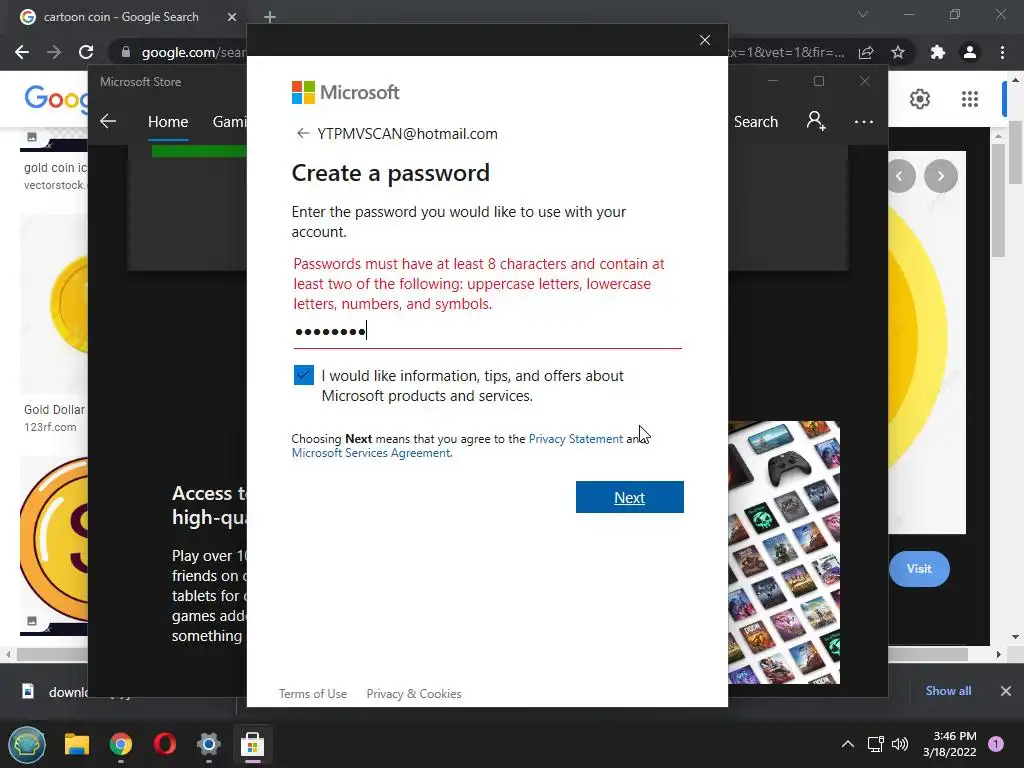Click the Xbox games collage image in Store
The image size is (1024, 768).
784,552
